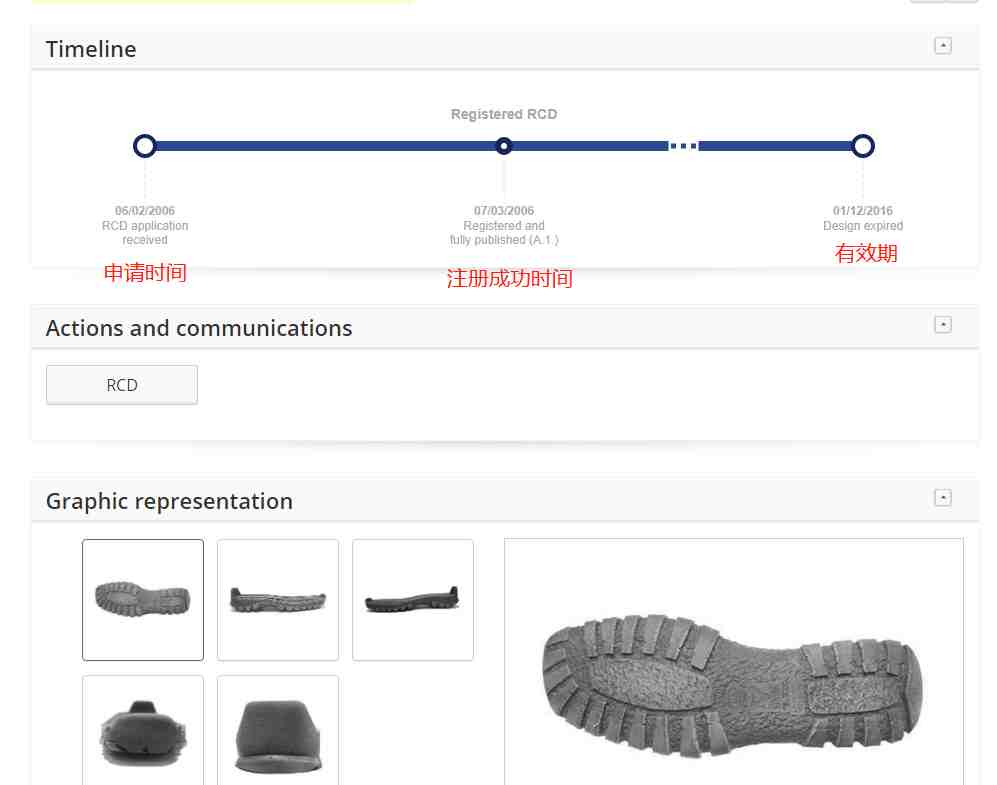Screen dimensions: 997x785
Task: Open the sole side view thumbnail with grey tread
Action: [x=278, y=600]
